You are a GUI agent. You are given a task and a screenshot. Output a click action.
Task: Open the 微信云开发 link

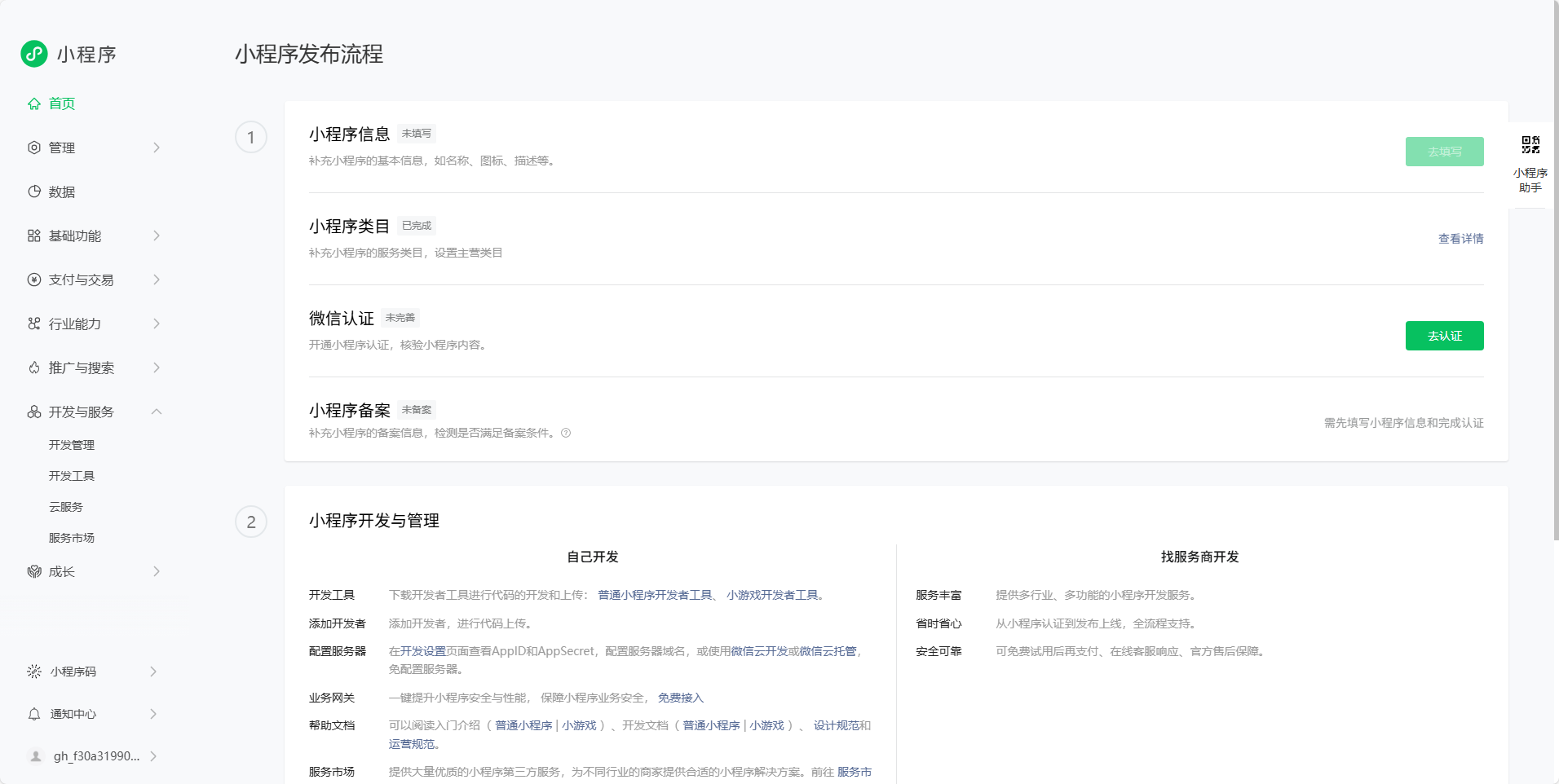tap(759, 651)
